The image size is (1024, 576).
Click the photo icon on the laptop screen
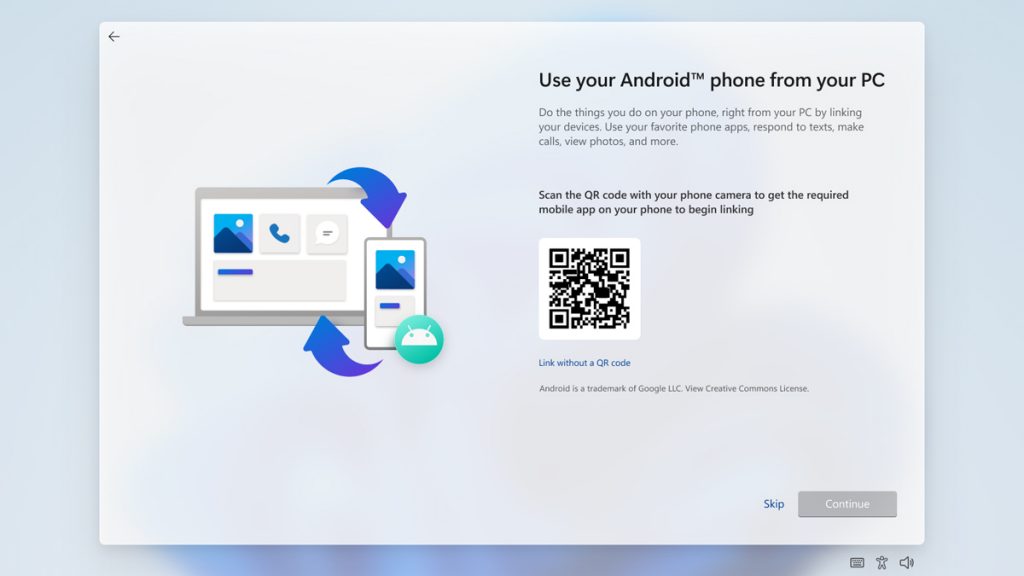pyautogui.click(x=233, y=233)
